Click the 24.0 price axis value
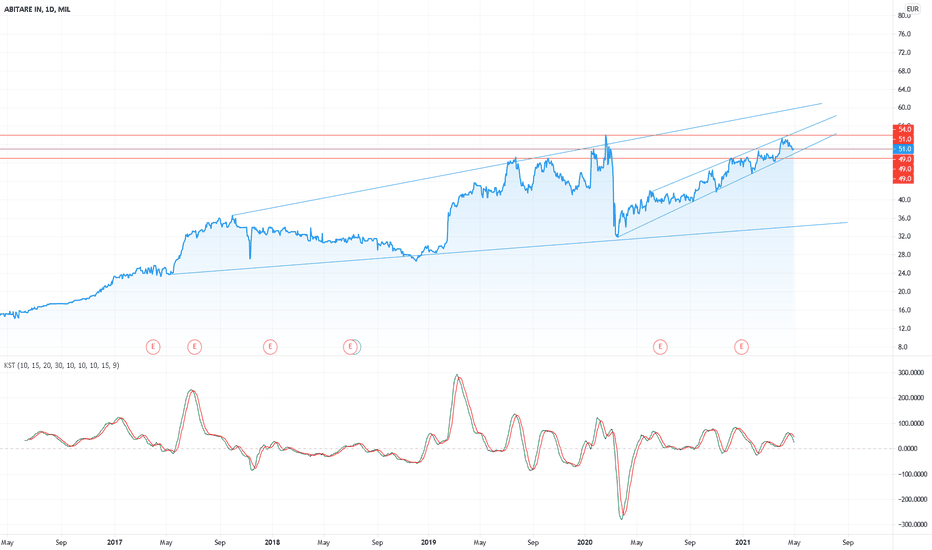 click(x=904, y=274)
